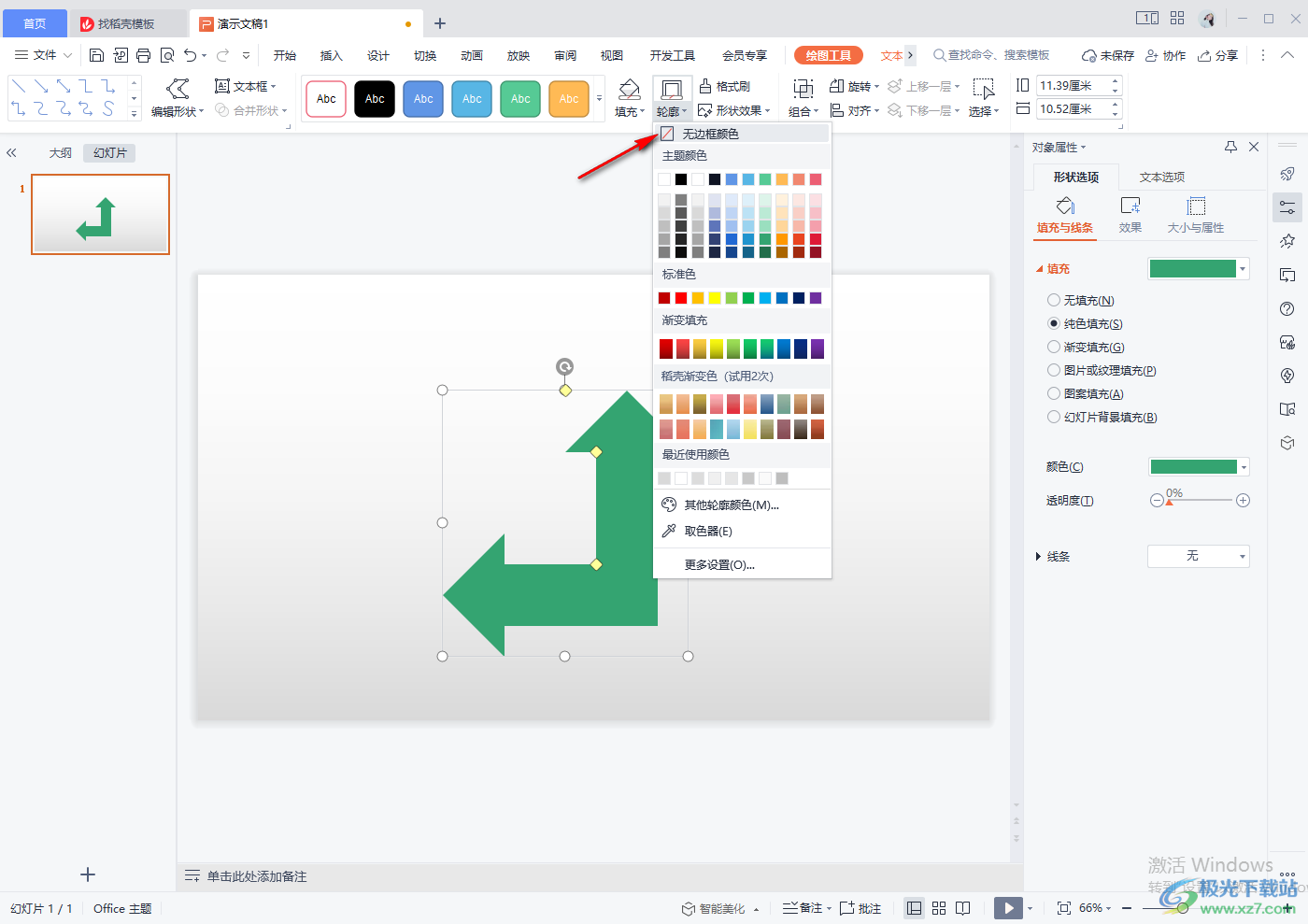1308x924 pixels.
Task: Select slide 1 thumbnail
Action: 100,214
